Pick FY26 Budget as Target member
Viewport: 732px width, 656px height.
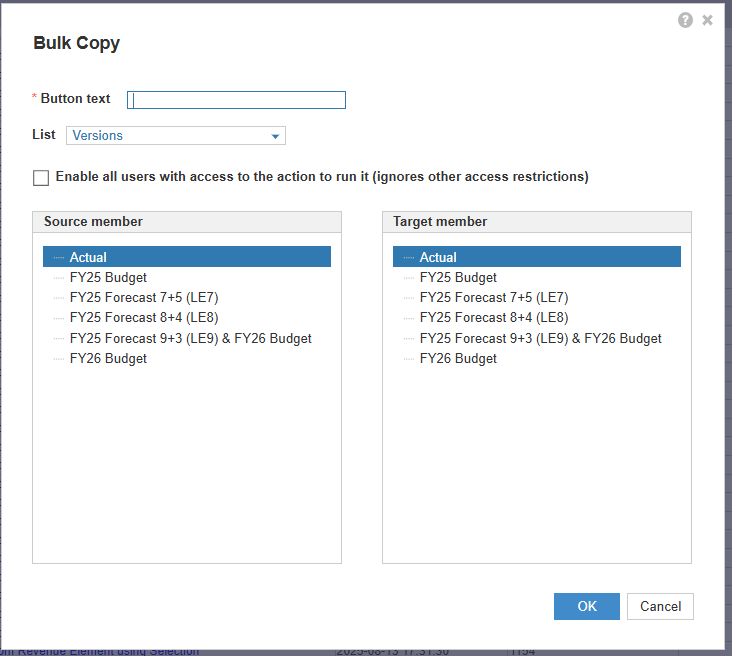coord(458,358)
